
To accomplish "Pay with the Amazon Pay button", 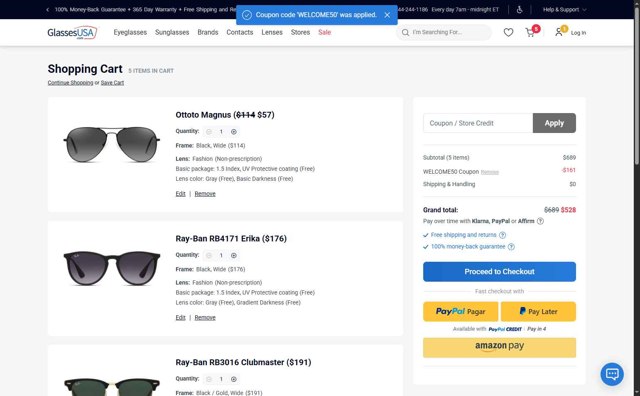I will pyautogui.click(x=499, y=347).
